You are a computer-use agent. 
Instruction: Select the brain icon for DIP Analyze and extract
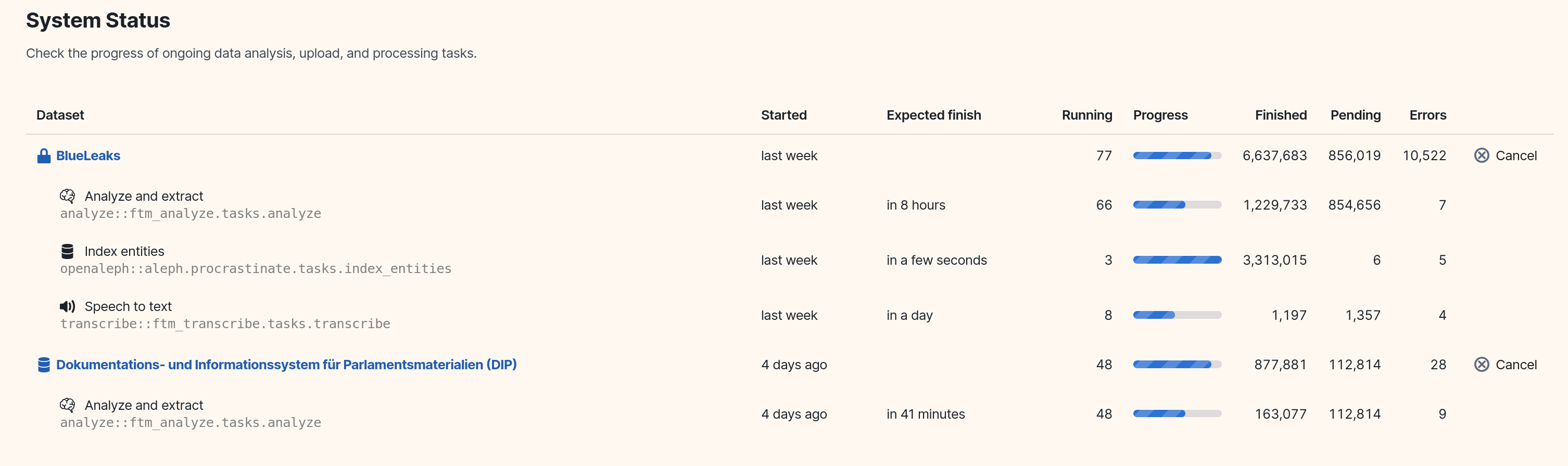(x=68, y=404)
